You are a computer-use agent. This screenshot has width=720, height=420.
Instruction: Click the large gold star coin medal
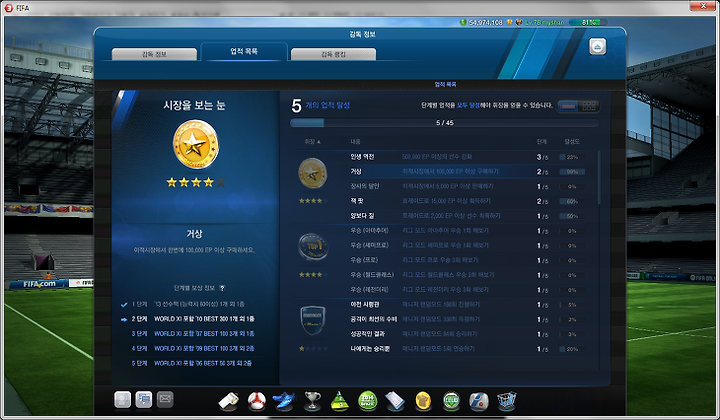click(x=196, y=145)
